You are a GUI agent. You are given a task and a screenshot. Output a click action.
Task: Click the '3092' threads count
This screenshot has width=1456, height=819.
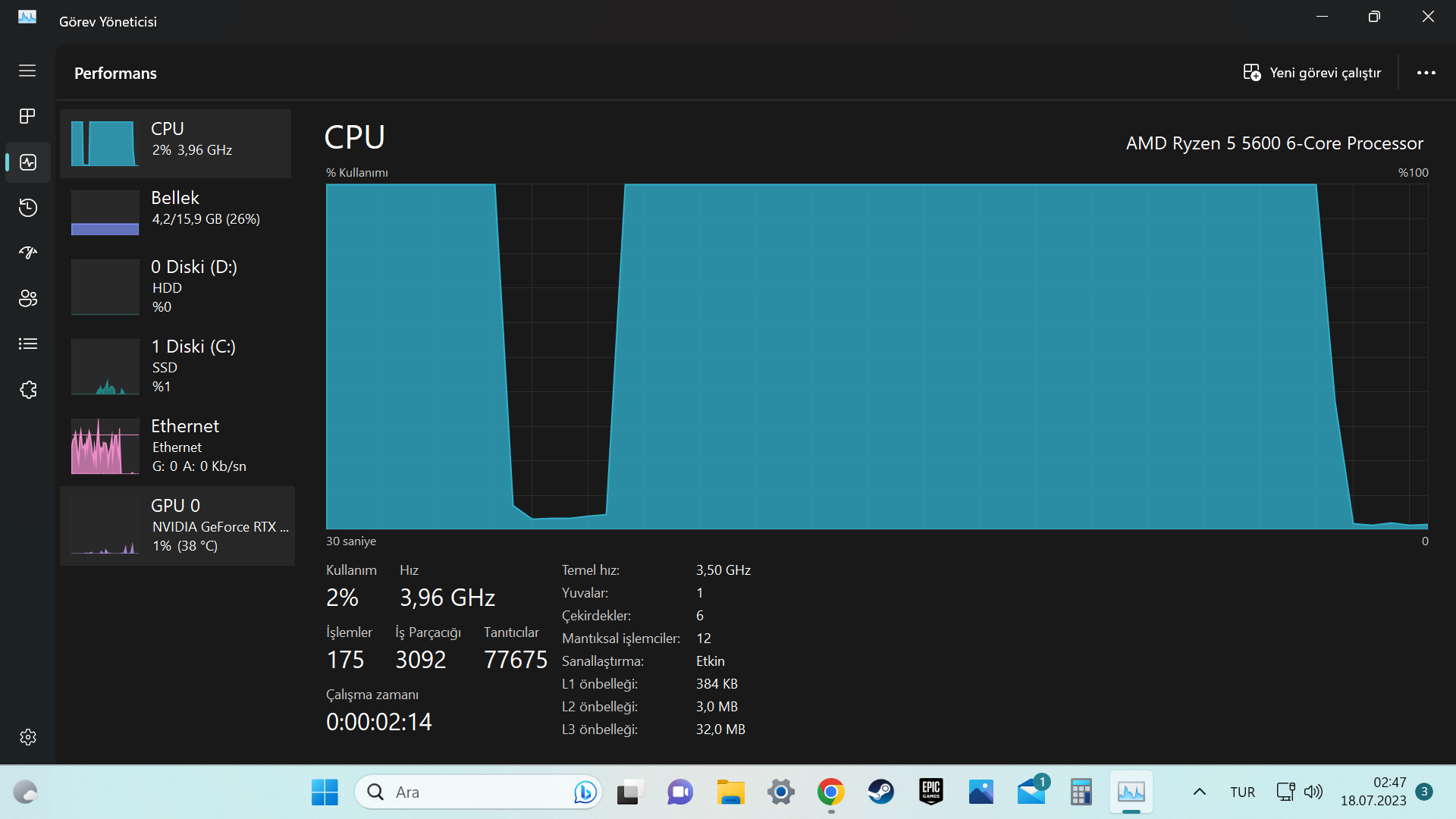coord(421,660)
